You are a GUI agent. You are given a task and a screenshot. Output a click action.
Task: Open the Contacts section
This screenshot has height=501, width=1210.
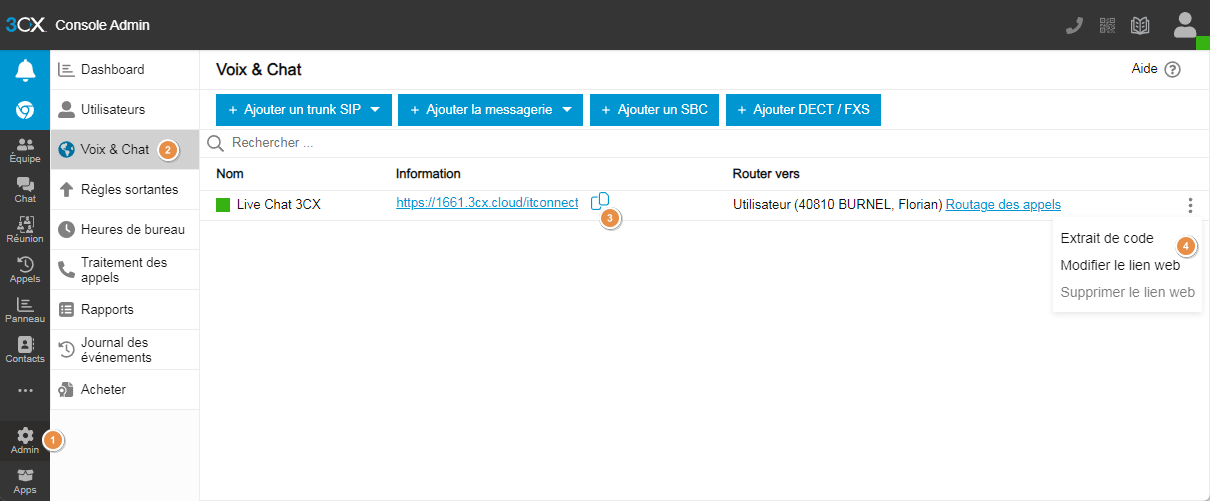click(25, 350)
